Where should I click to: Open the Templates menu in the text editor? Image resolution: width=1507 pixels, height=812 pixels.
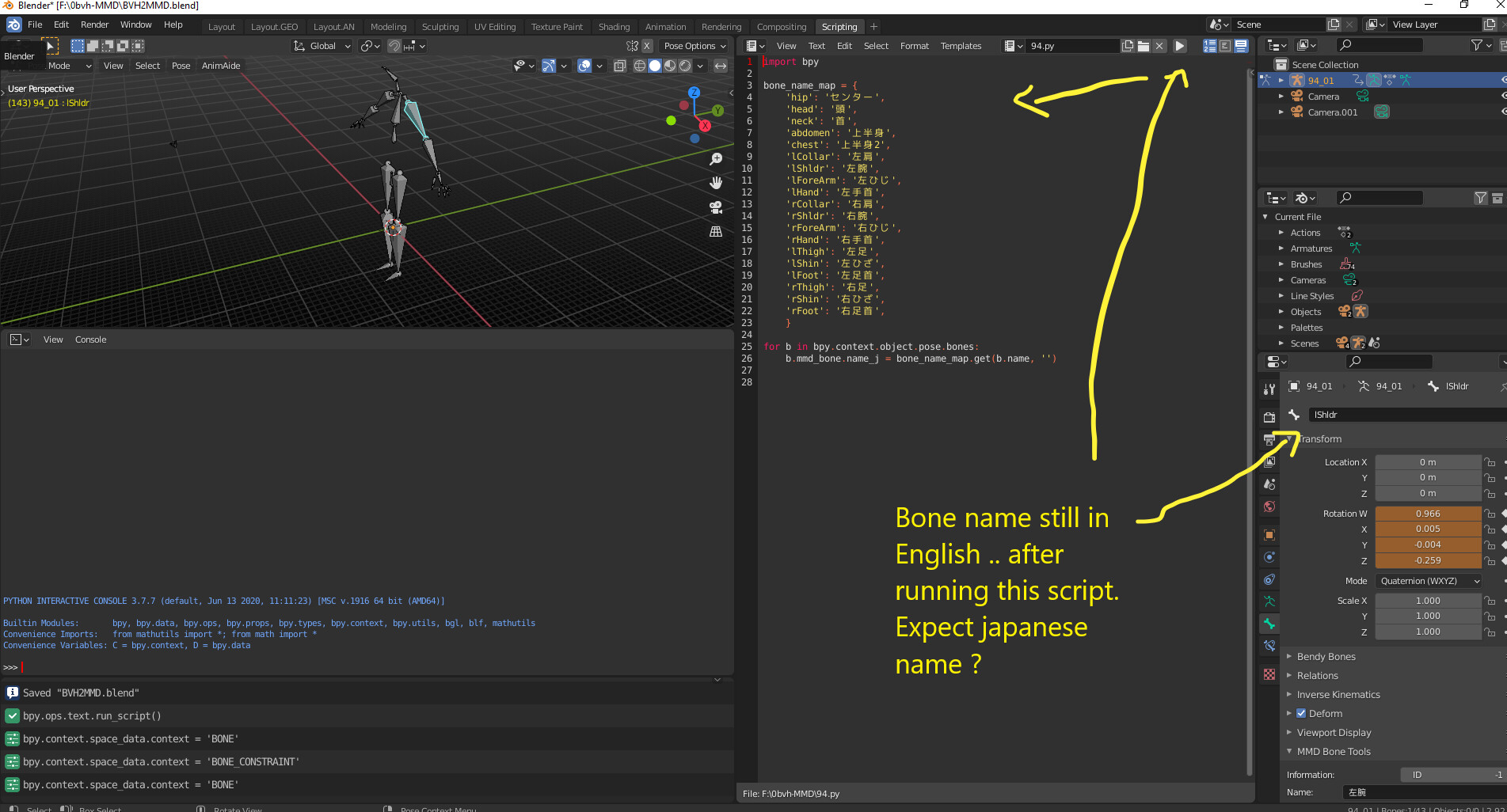pos(960,46)
